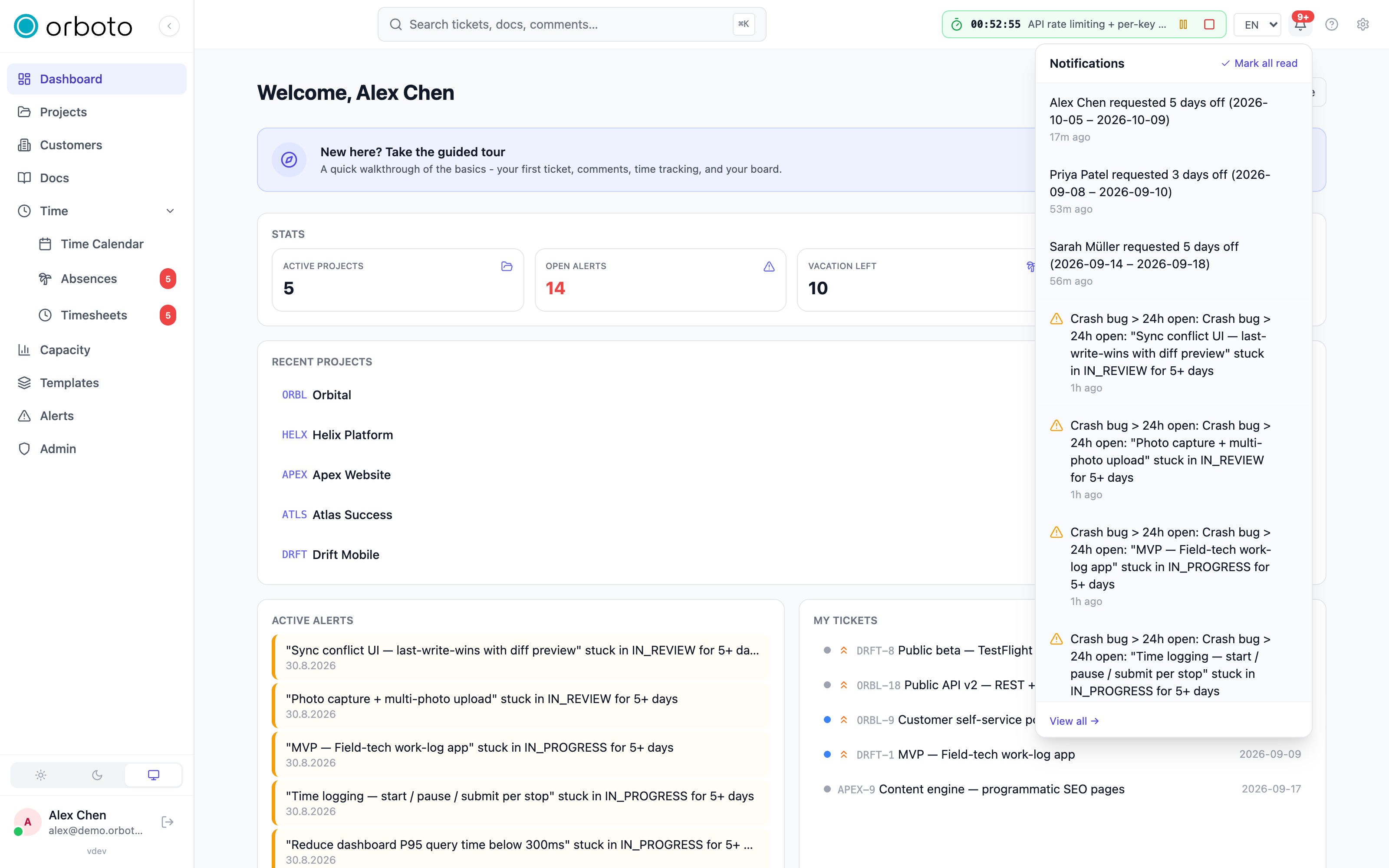Click the search magnifier icon
Viewport: 1389px width, 868px height.
pos(395,24)
